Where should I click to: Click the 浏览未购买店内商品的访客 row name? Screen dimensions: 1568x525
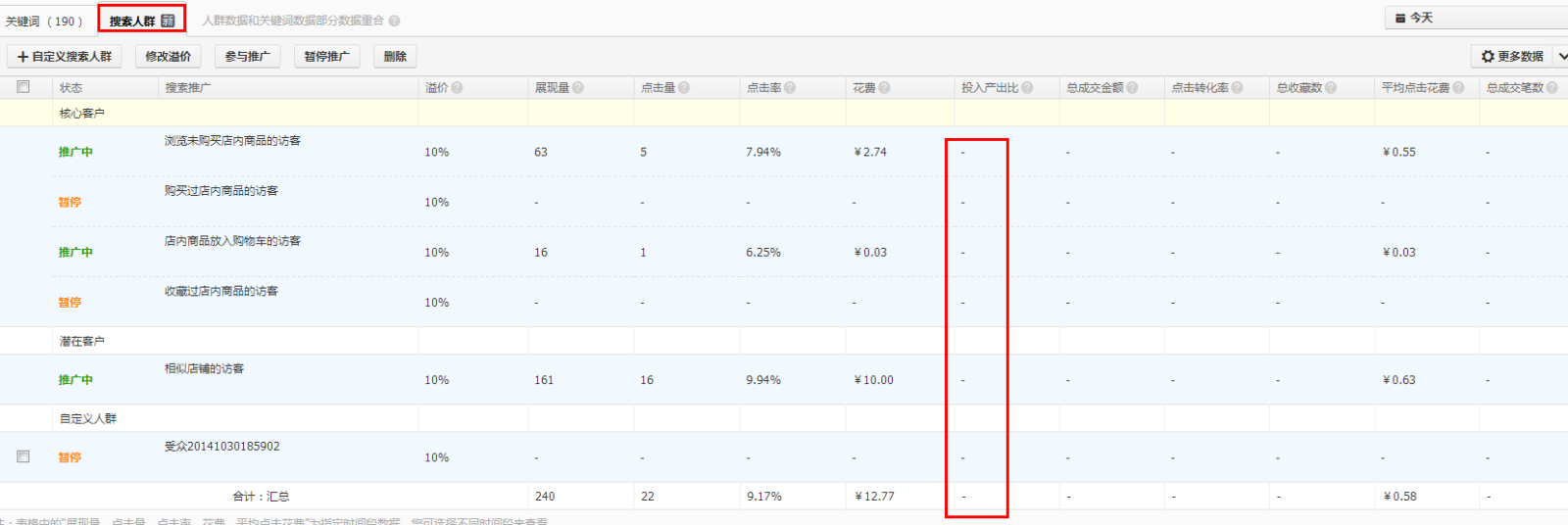coord(233,141)
